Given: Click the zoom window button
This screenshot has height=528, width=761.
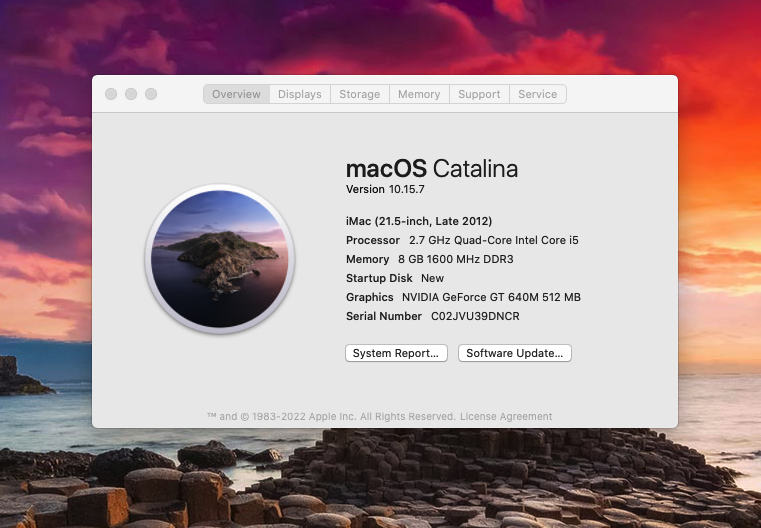Looking at the screenshot, I should tap(151, 94).
